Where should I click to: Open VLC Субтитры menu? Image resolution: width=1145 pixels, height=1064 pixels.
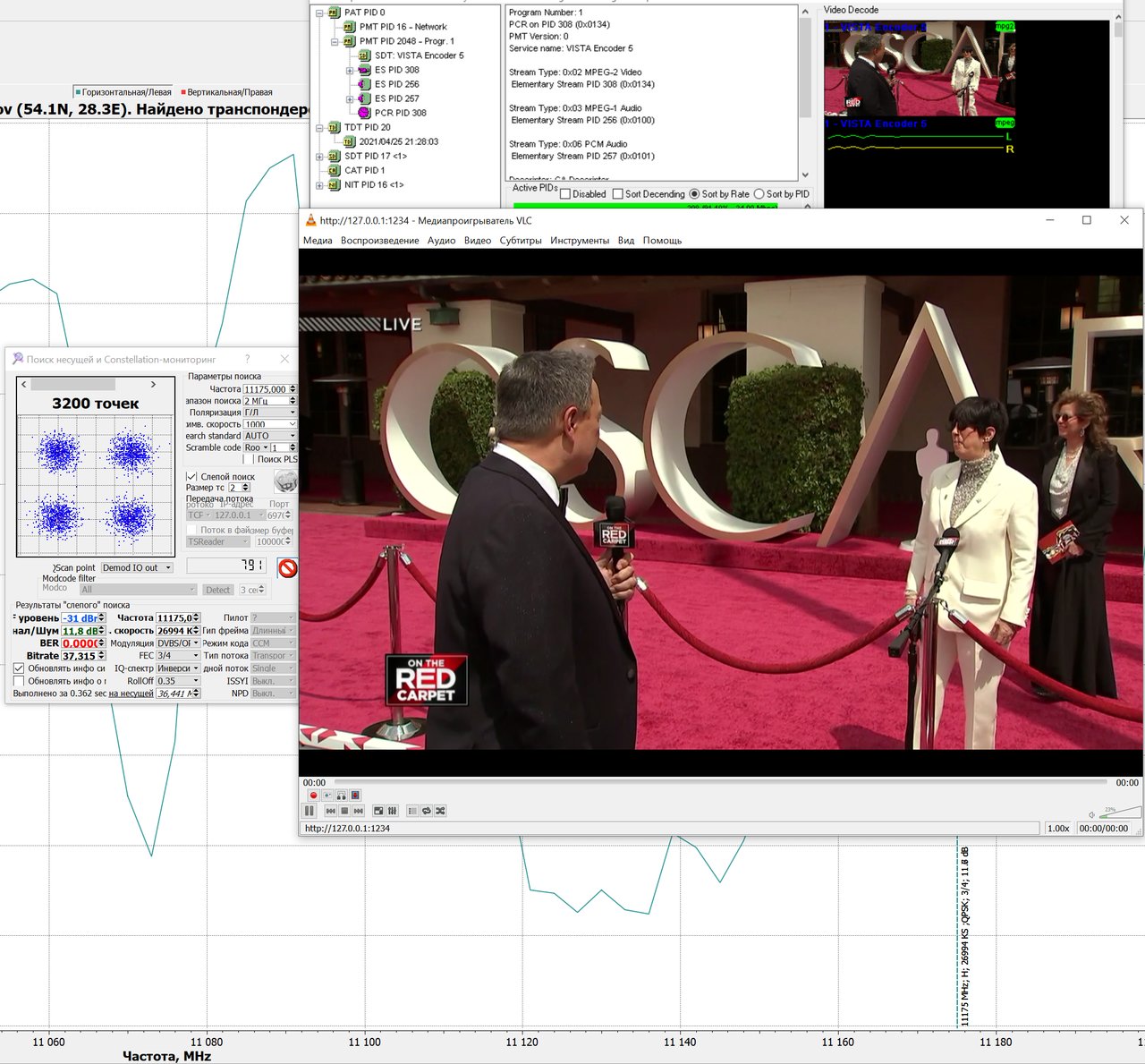click(521, 240)
